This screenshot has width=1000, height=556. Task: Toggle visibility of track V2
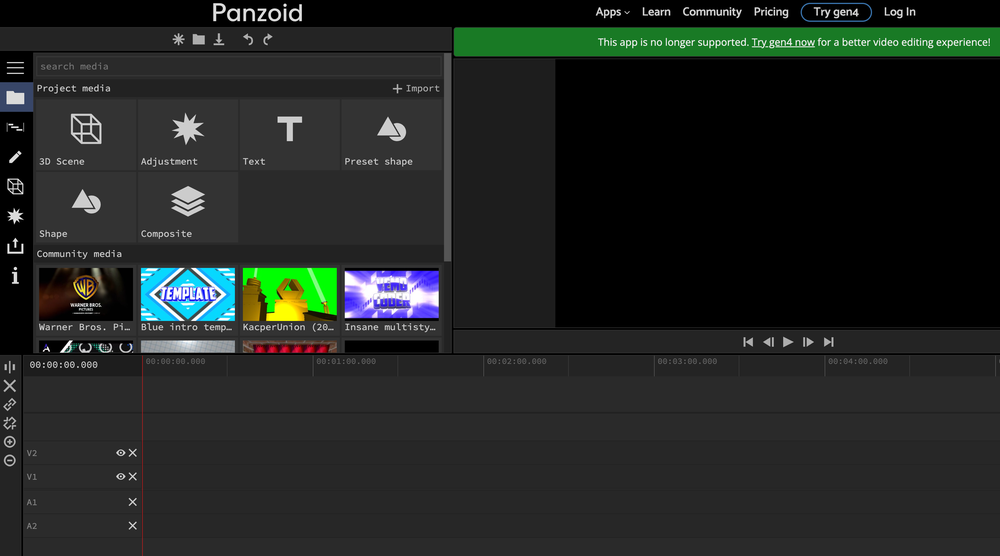pyautogui.click(x=121, y=453)
